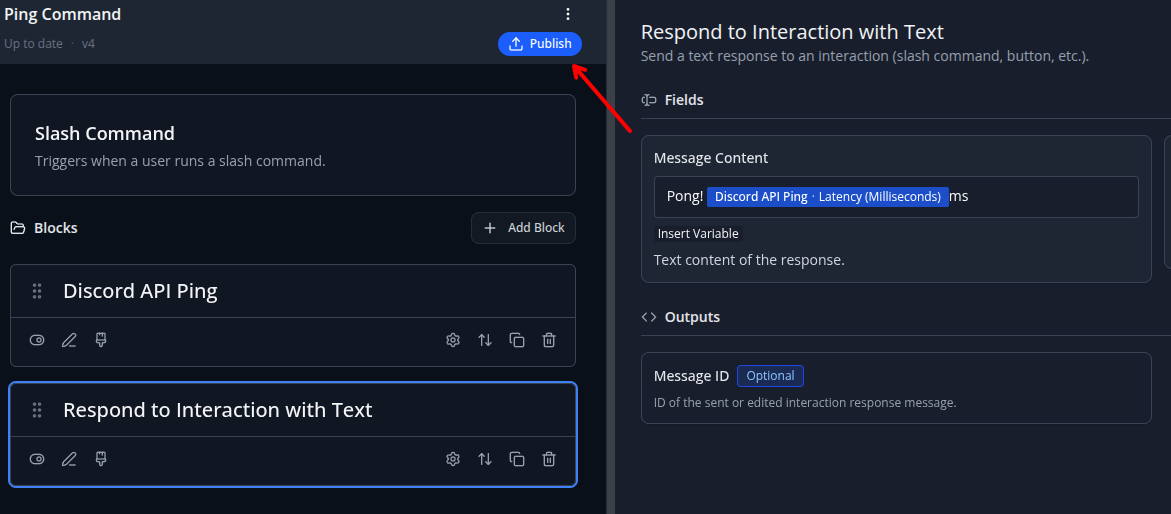Click the Blocks folder icon
Image resolution: width=1171 pixels, height=514 pixels.
coord(18,228)
